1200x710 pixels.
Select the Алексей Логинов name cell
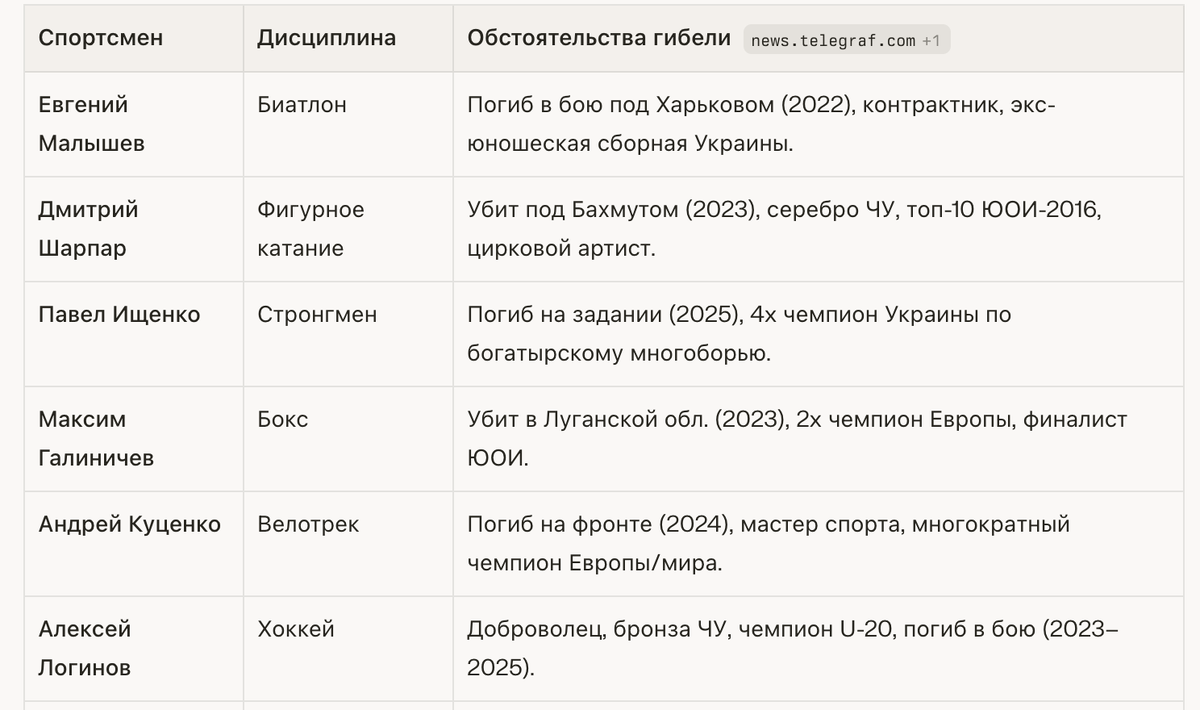(85, 648)
